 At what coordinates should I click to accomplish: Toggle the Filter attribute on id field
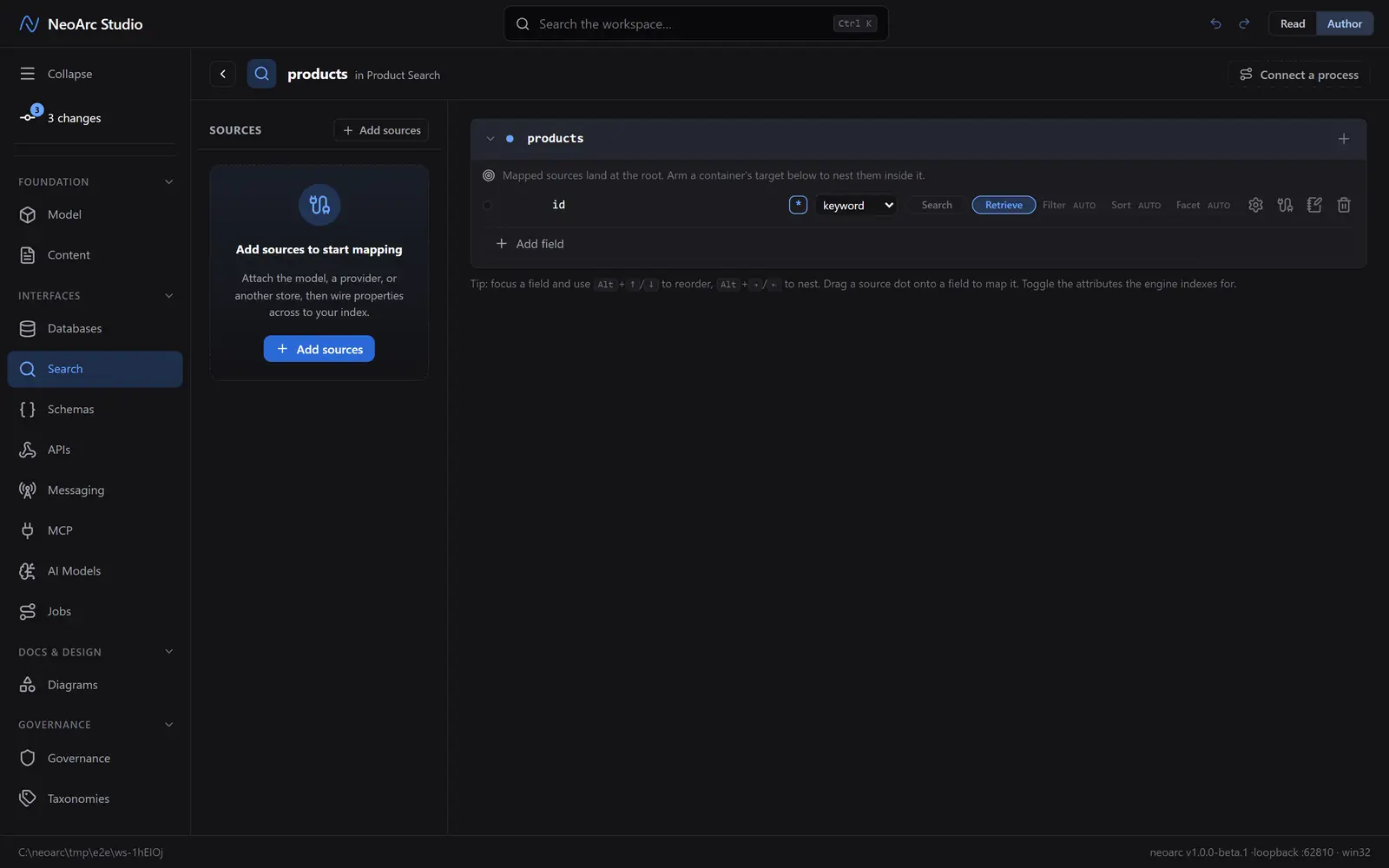(1069, 205)
